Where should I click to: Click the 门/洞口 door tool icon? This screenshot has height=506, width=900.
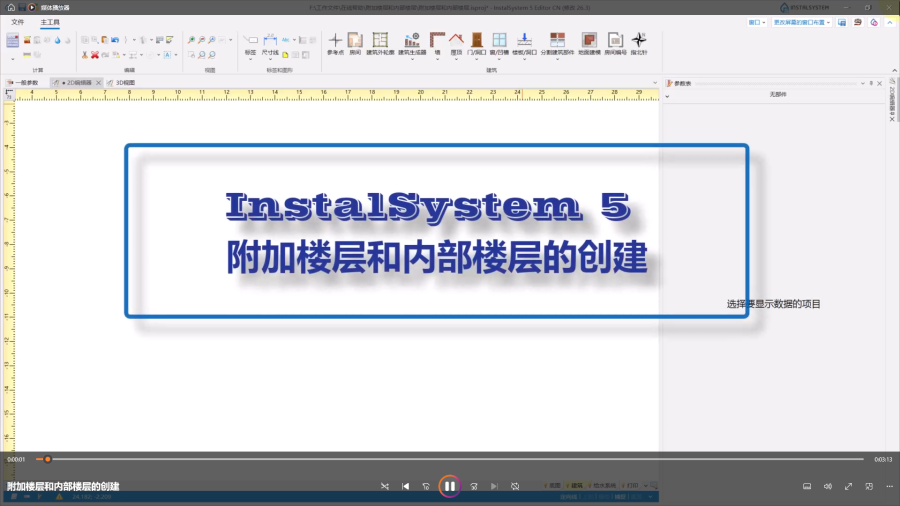[475, 42]
